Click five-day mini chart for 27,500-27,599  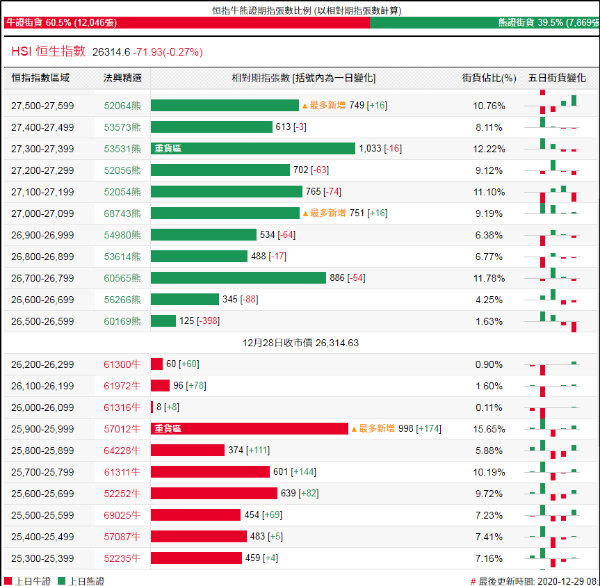(553, 102)
